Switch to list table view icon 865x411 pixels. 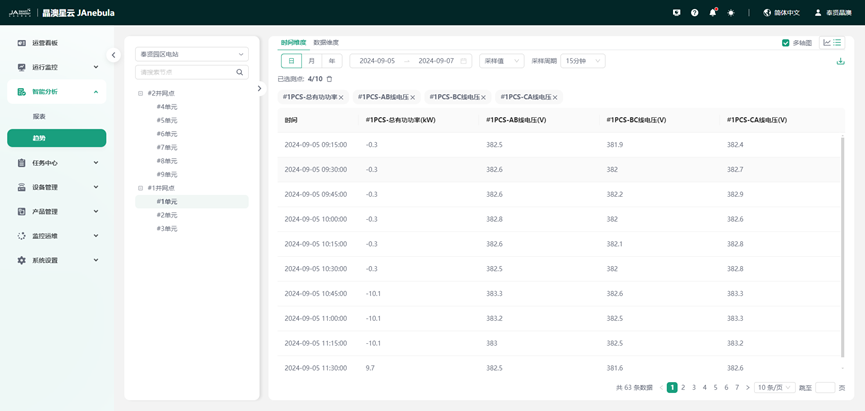(x=838, y=43)
